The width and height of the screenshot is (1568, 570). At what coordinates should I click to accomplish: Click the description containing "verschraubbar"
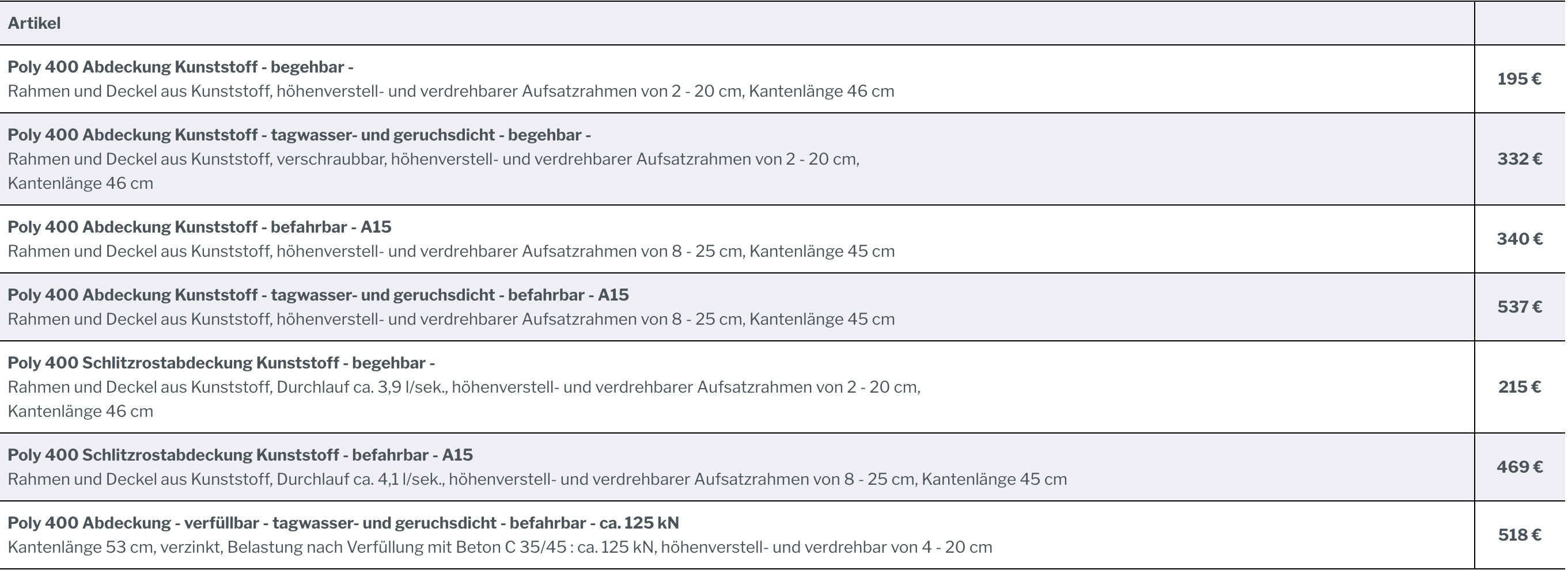click(x=433, y=159)
